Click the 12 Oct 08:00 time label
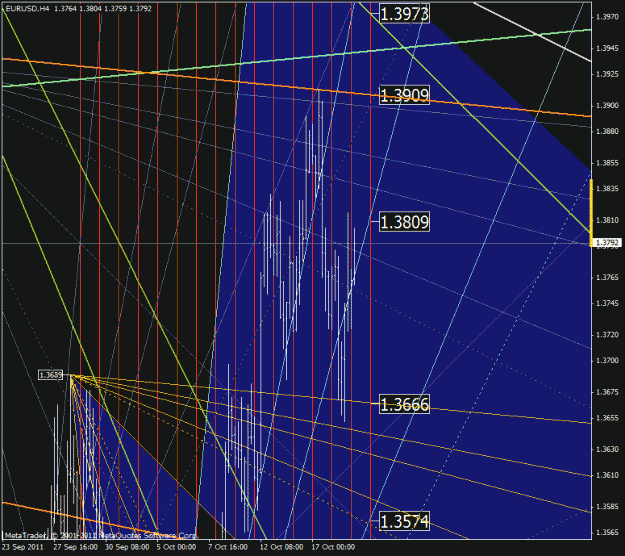The height and width of the screenshot is (556, 625). [281, 547]
